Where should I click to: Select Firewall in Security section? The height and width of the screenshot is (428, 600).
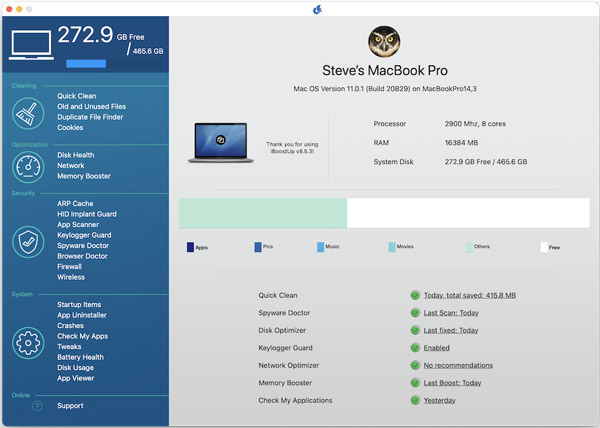coord(69,267)
